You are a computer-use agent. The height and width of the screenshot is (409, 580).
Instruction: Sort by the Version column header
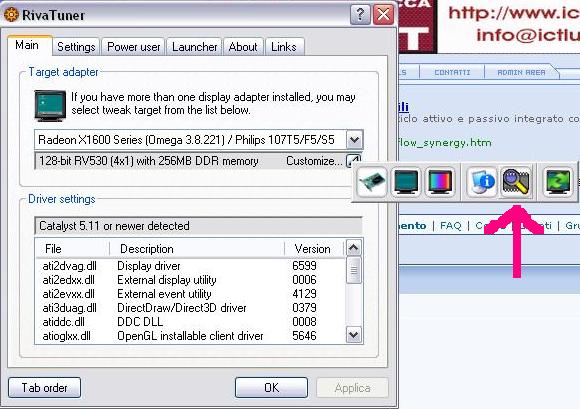click(x=314, y=249)
